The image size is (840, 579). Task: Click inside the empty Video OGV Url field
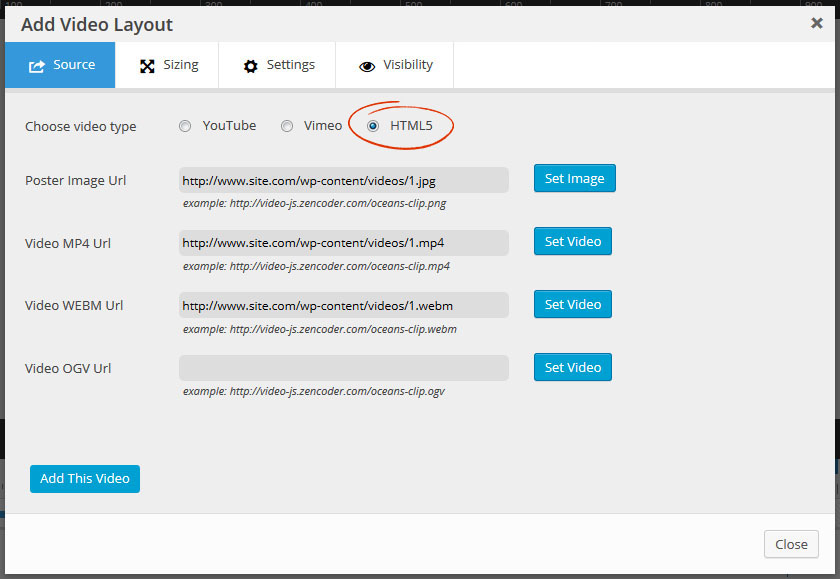tap(343, 368)
